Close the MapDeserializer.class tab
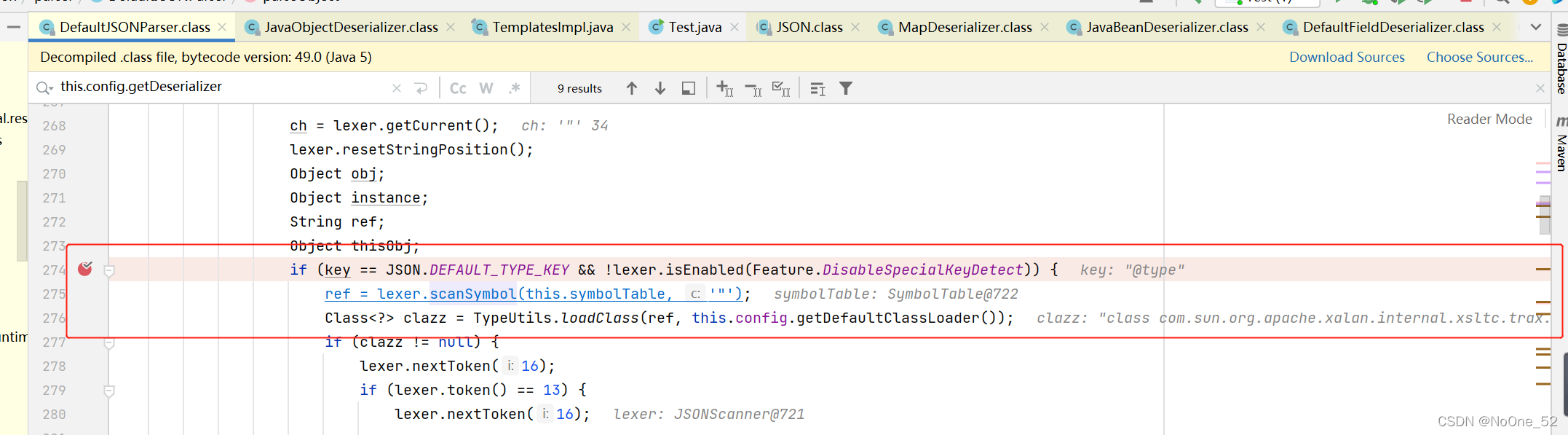This screenshot has height=435, width=1568. (x=1045, y=27)
